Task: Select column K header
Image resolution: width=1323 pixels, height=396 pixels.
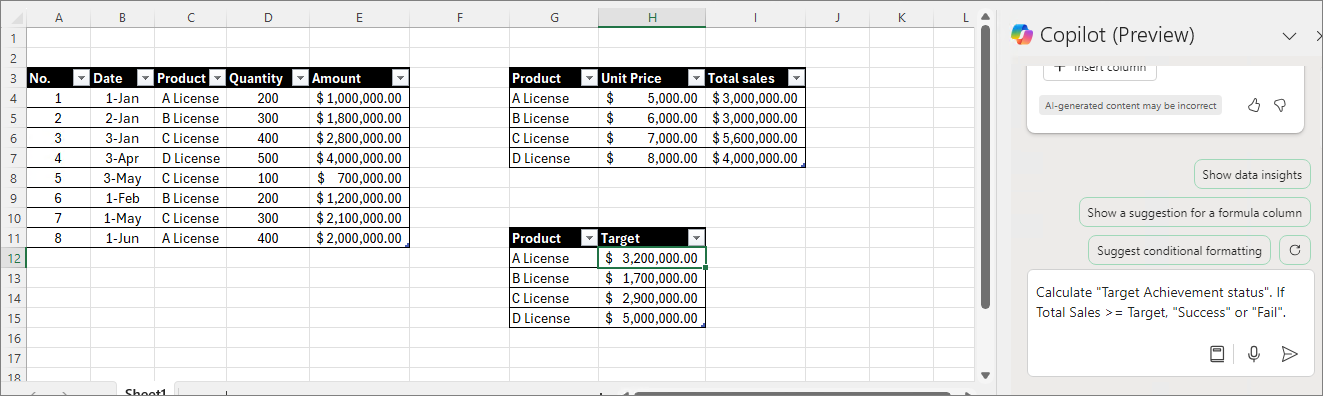Action: click(901, 18)
